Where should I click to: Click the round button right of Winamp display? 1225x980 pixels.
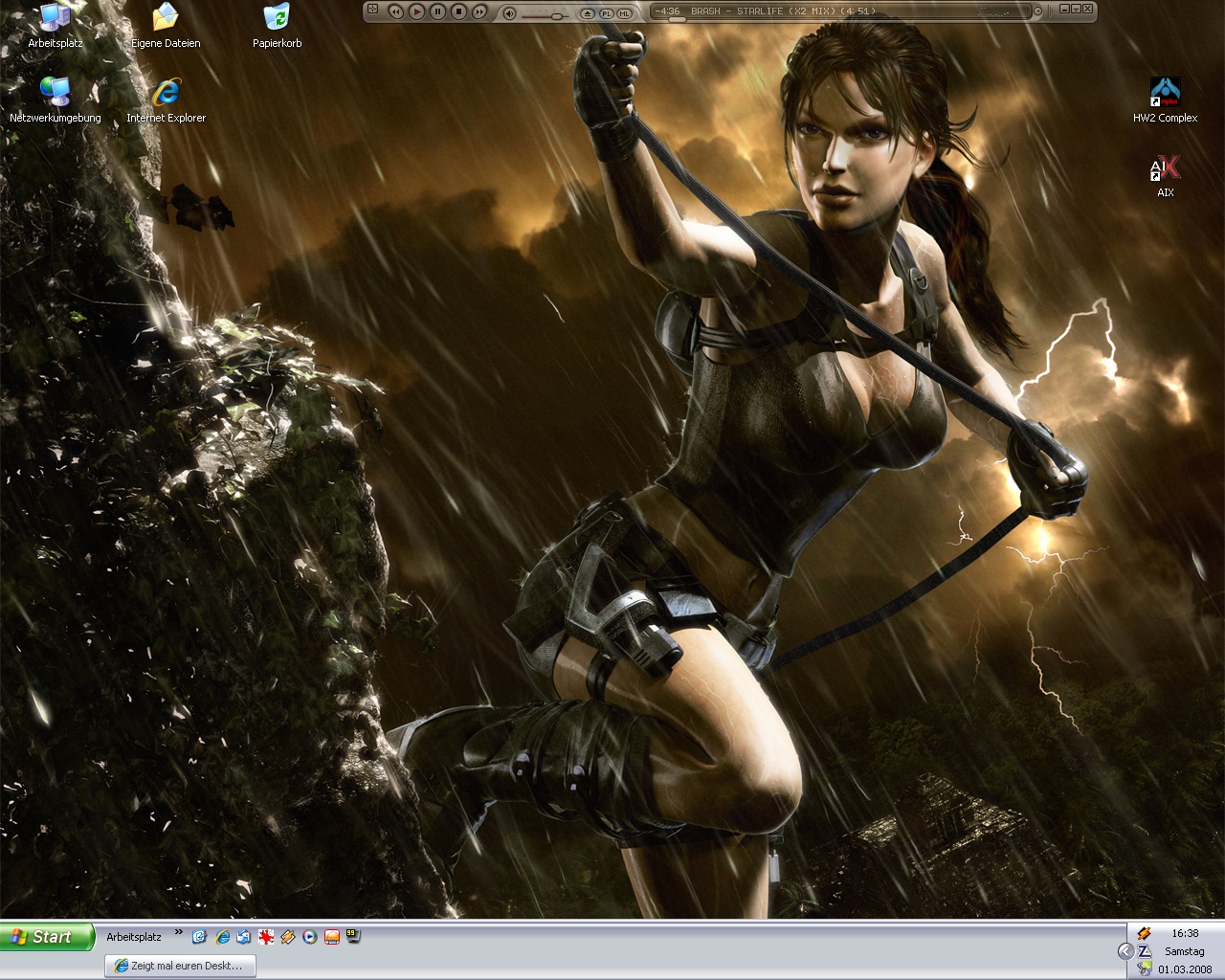(x=1037, y=11)
